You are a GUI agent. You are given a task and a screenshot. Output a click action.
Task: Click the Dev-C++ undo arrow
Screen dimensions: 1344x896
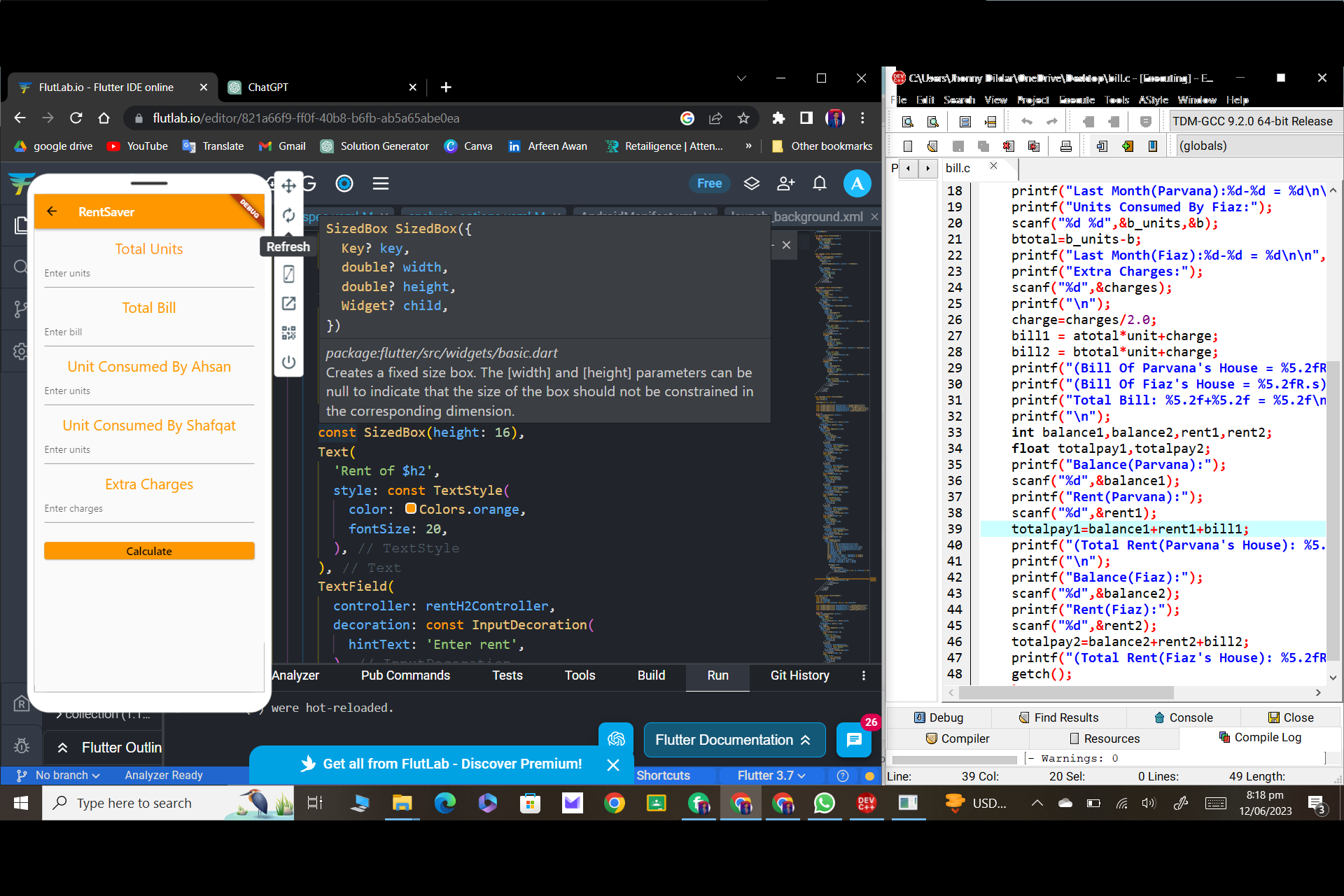point(1026,121)
